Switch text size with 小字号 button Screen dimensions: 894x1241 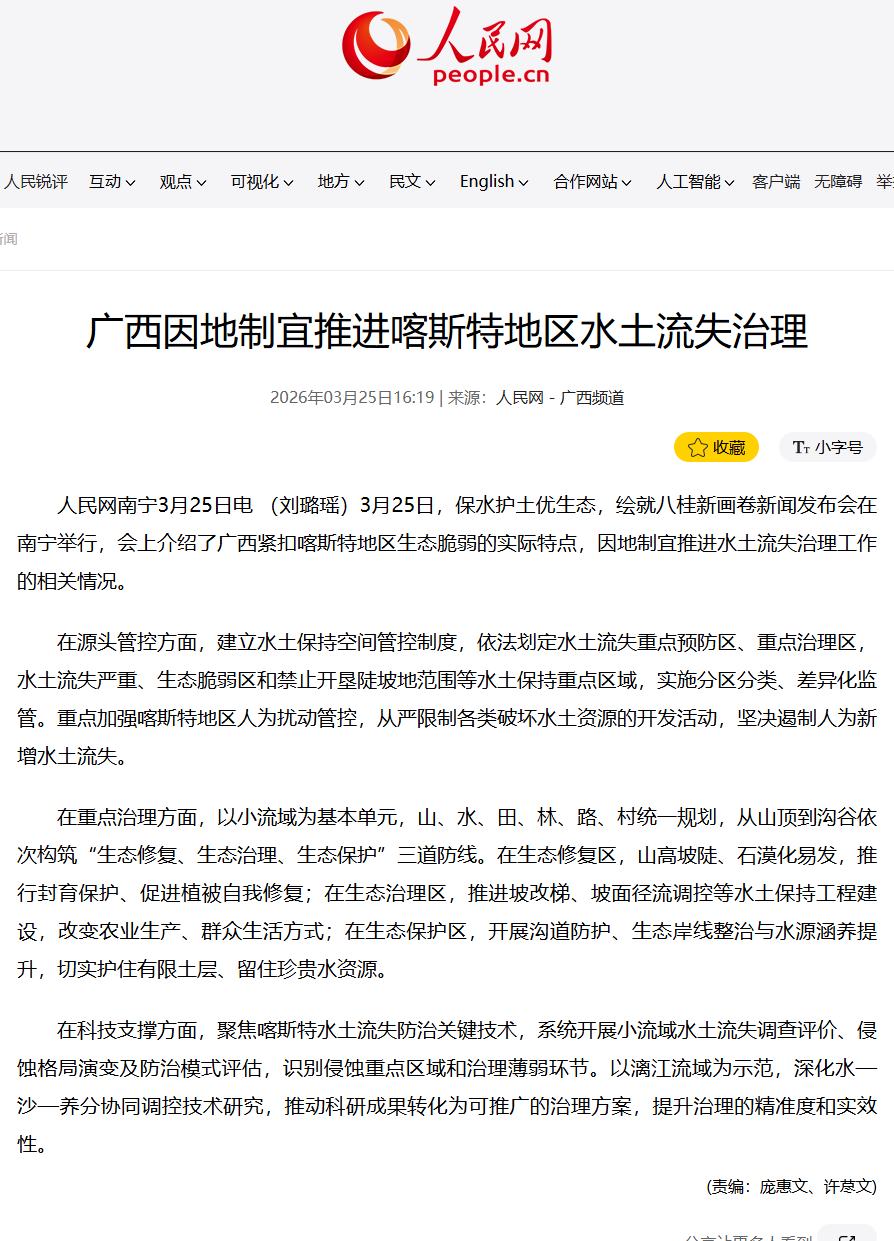(x=838, y=448)
